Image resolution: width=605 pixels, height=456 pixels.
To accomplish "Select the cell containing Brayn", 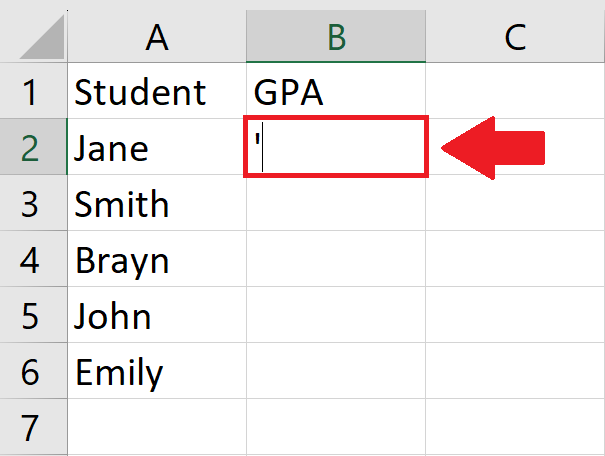I will coord(157,258).
